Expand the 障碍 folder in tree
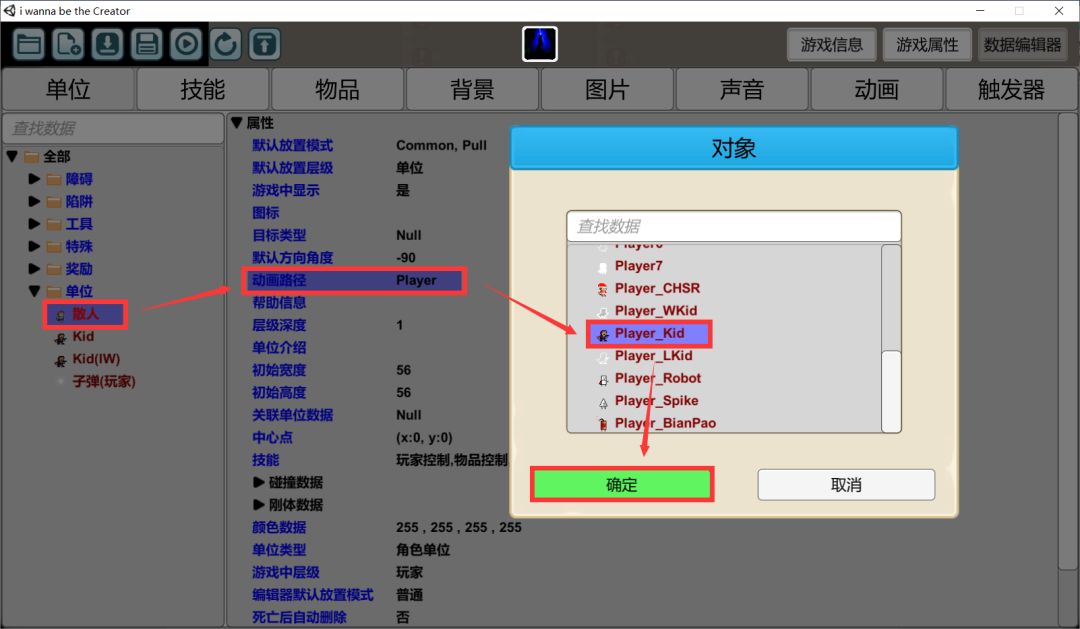The width and height of the screenshot is (1080, 629). tap(34, 179)
